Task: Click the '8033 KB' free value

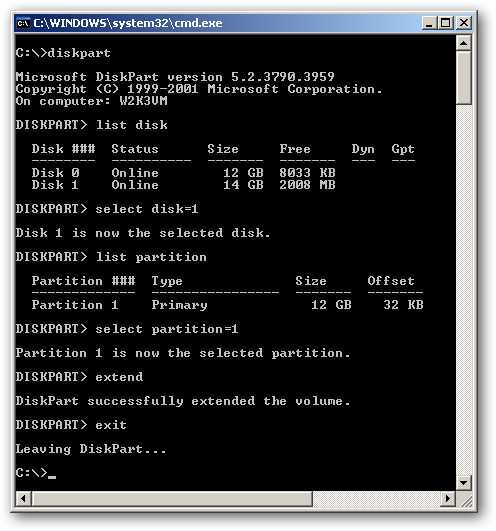Action: [307, 173]
